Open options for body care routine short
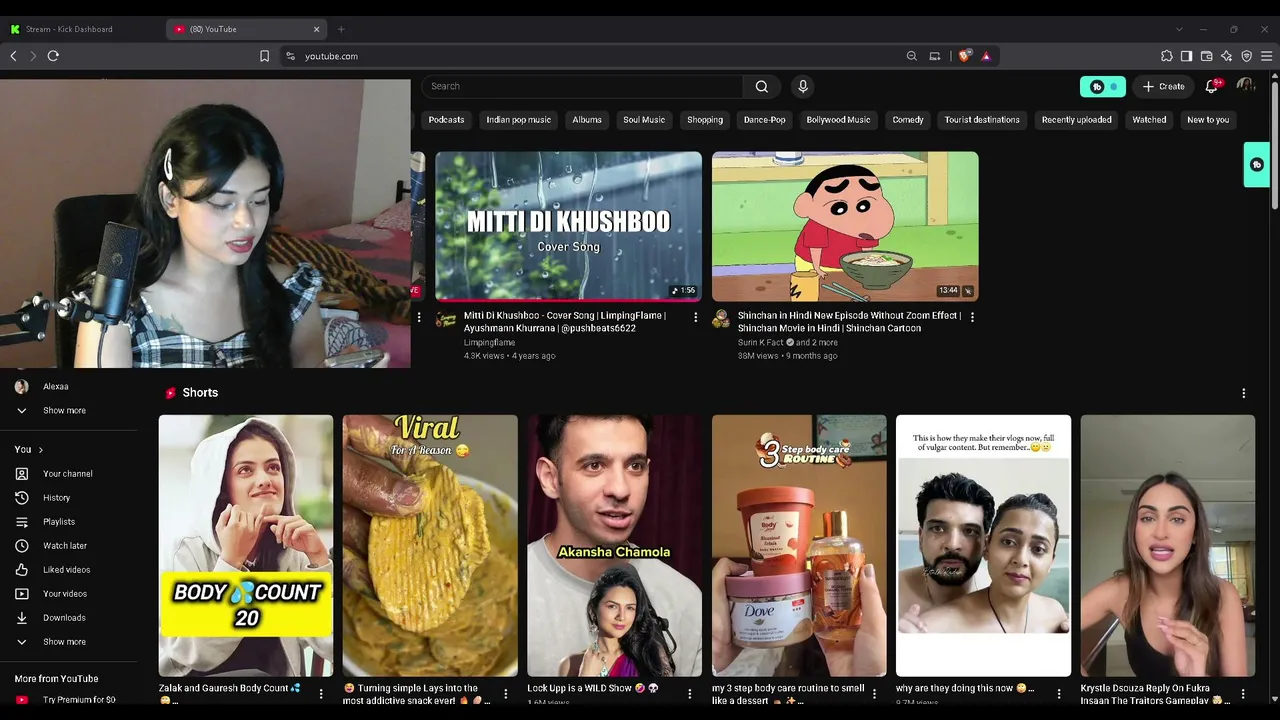Screen dimensions: 1280x720 [x=874, y=693]
